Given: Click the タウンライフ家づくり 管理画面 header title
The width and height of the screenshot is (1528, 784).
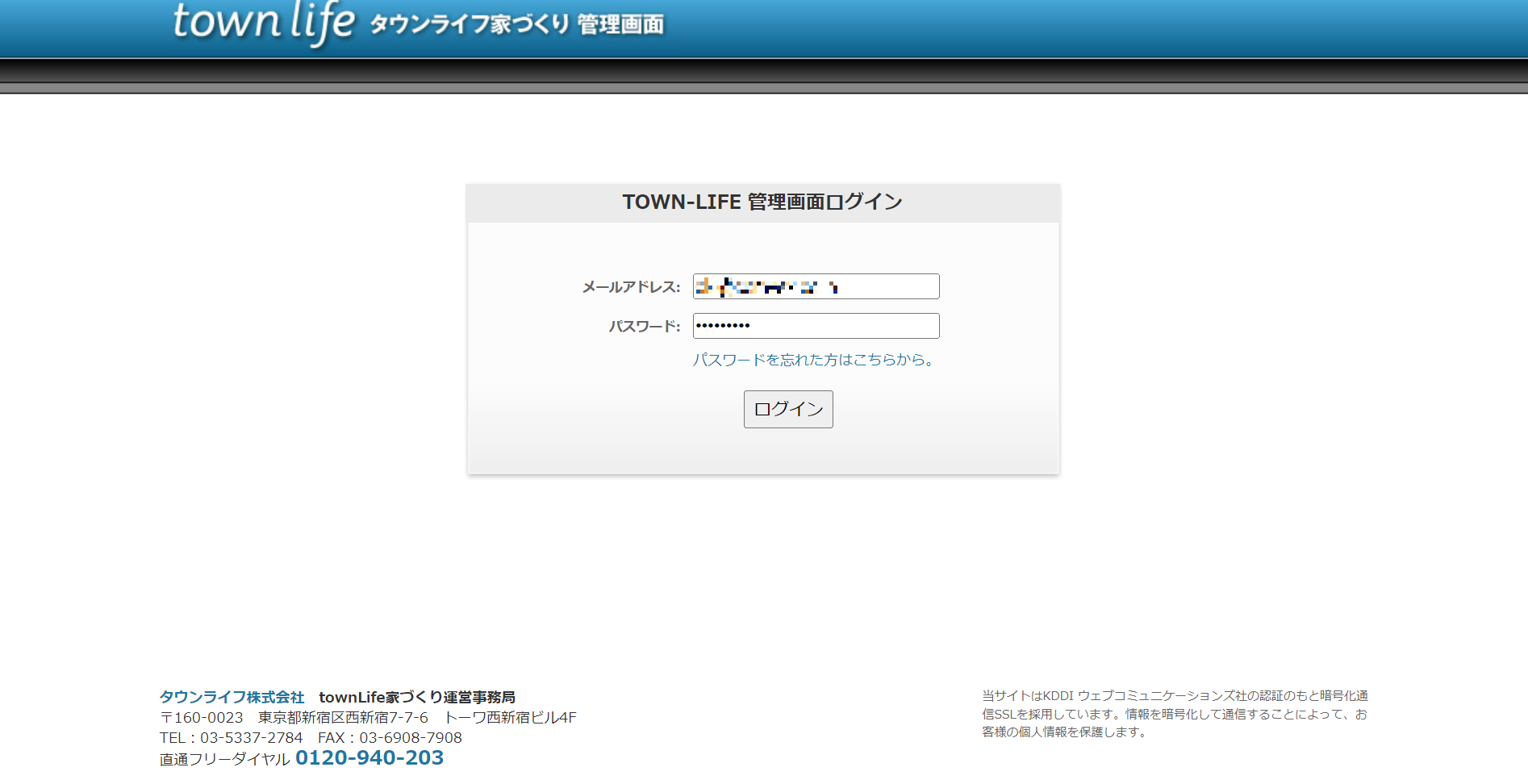Looking at the screenshot, I should coord(516,24).
